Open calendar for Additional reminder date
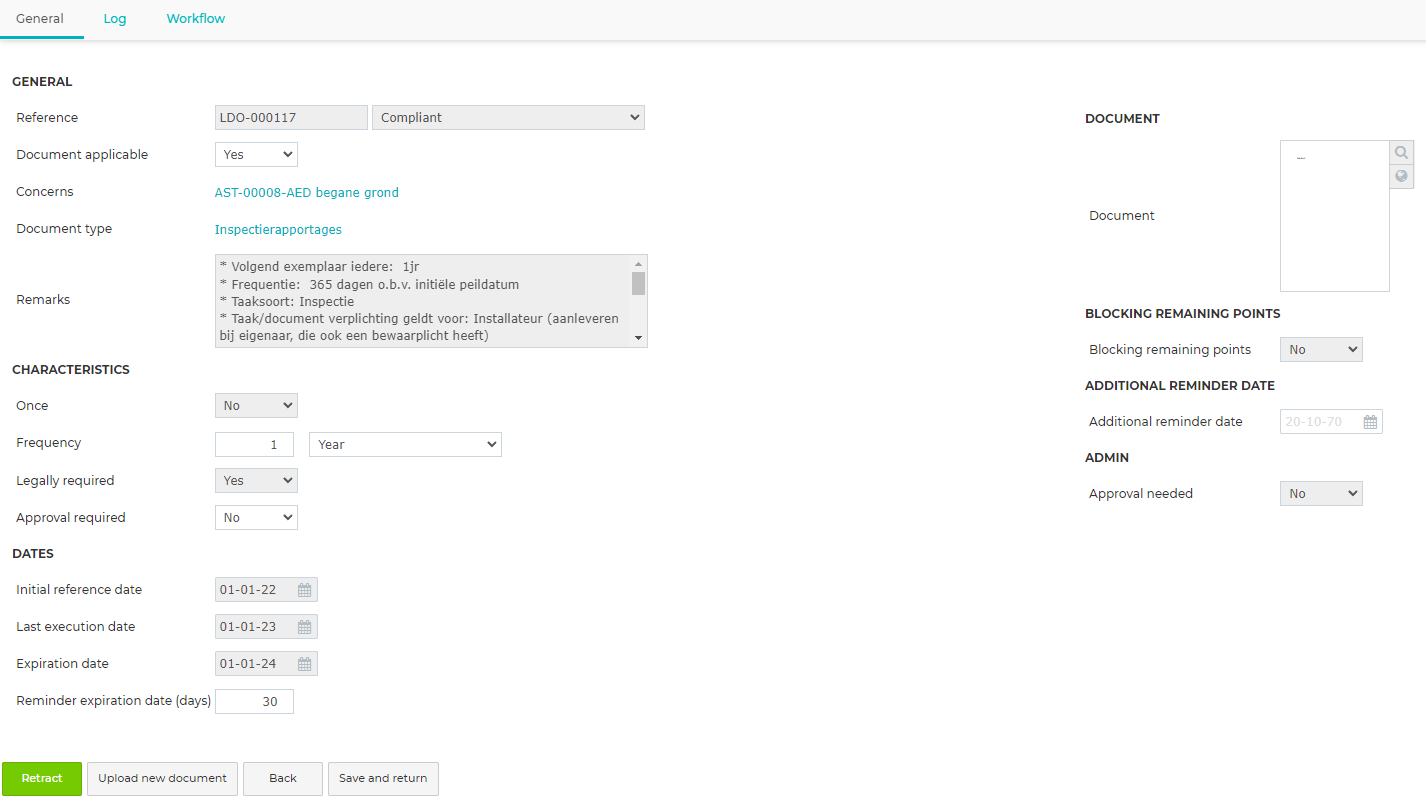1426x807 pixels. tap(1371, 422)
